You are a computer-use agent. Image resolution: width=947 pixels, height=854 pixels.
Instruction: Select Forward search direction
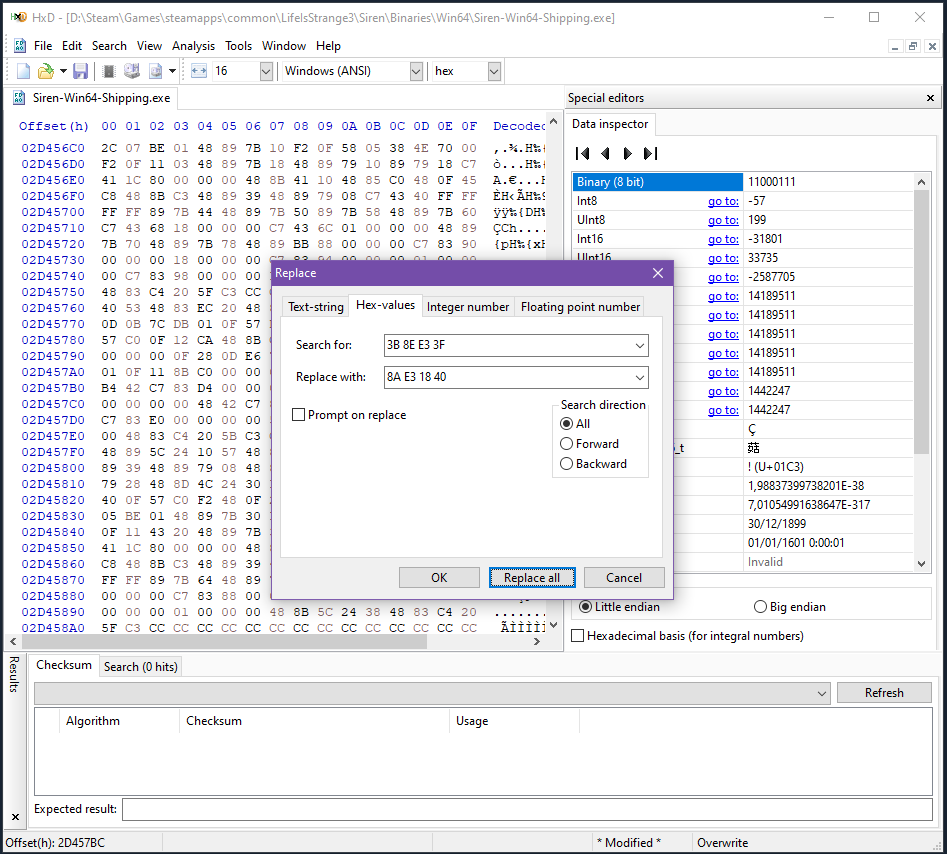tap(567, 444)
